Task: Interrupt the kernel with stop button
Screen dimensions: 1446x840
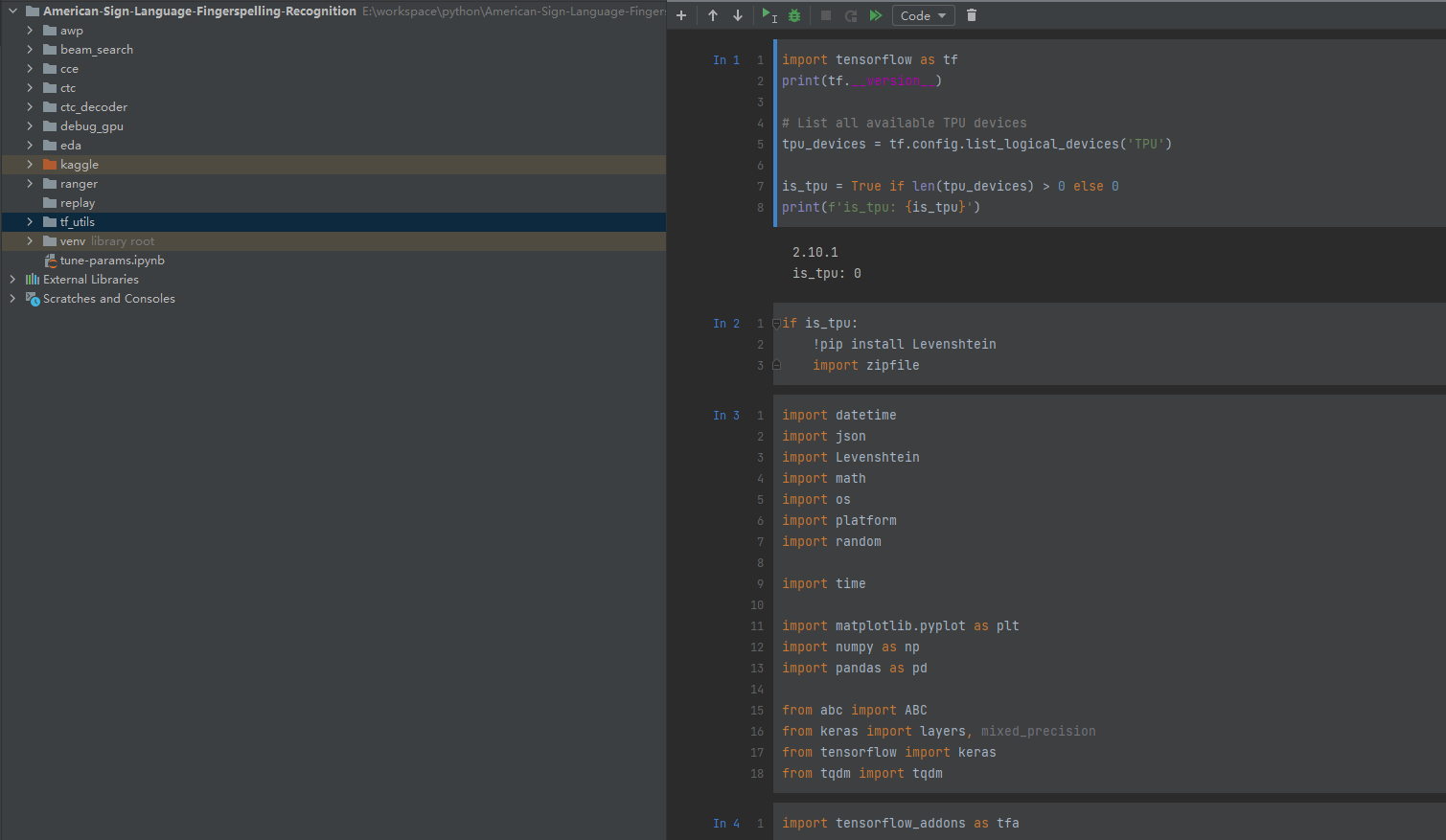Action: pyautogui.click(x=826, y=15)
